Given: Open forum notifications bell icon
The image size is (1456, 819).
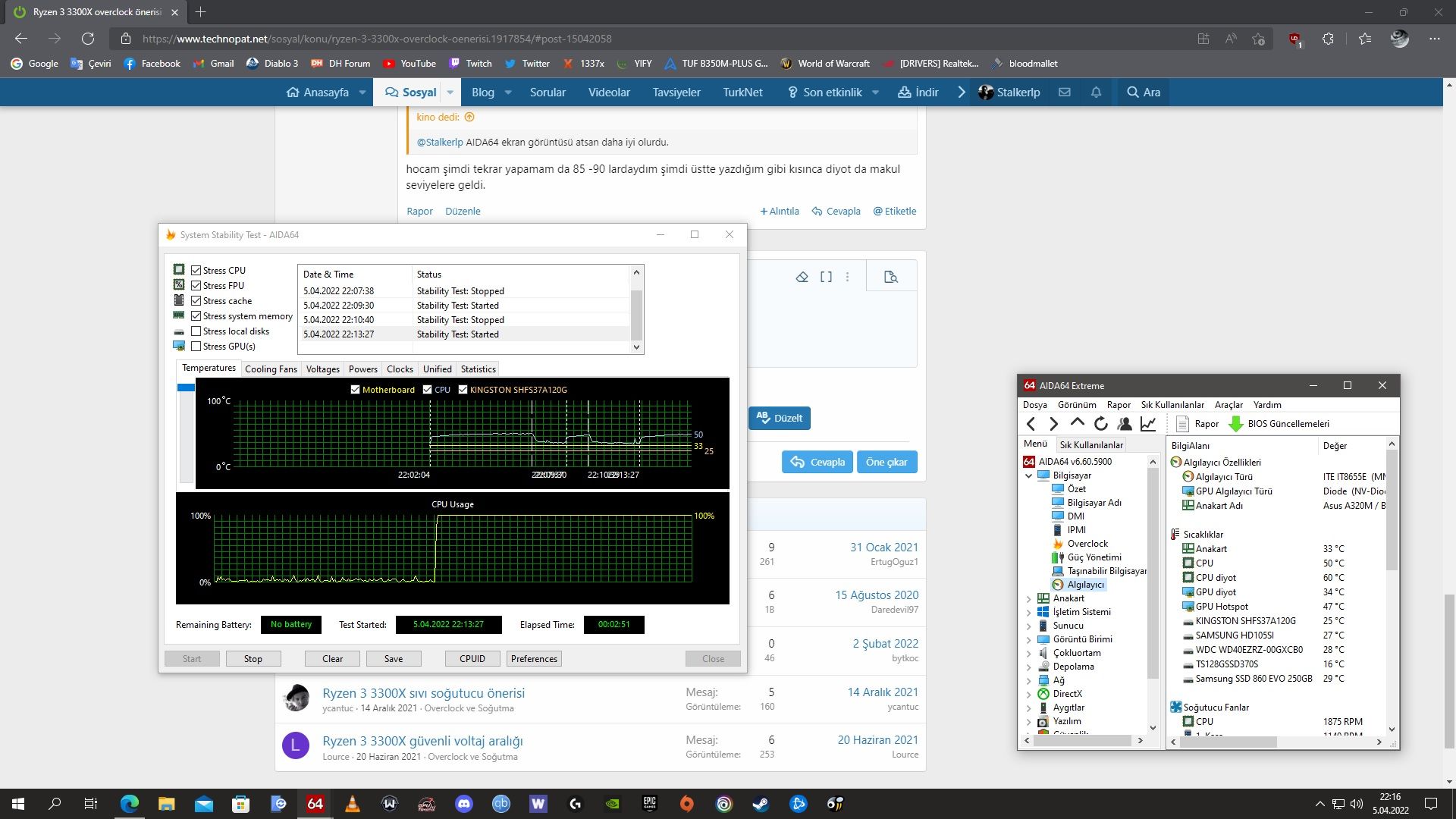Looking at the screenshot, I should tap(1096, 93).
